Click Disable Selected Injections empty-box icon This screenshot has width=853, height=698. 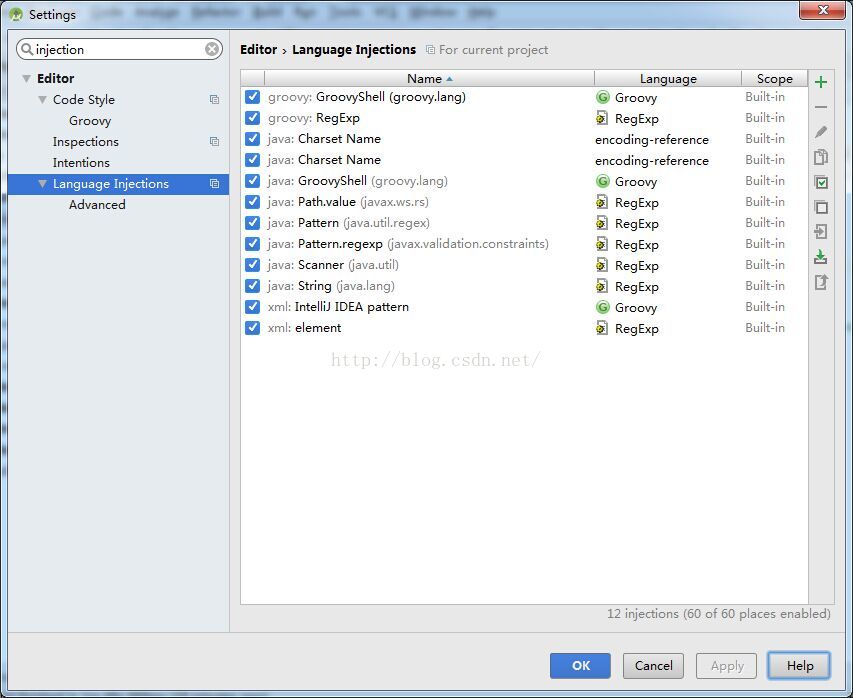(821, 207)
